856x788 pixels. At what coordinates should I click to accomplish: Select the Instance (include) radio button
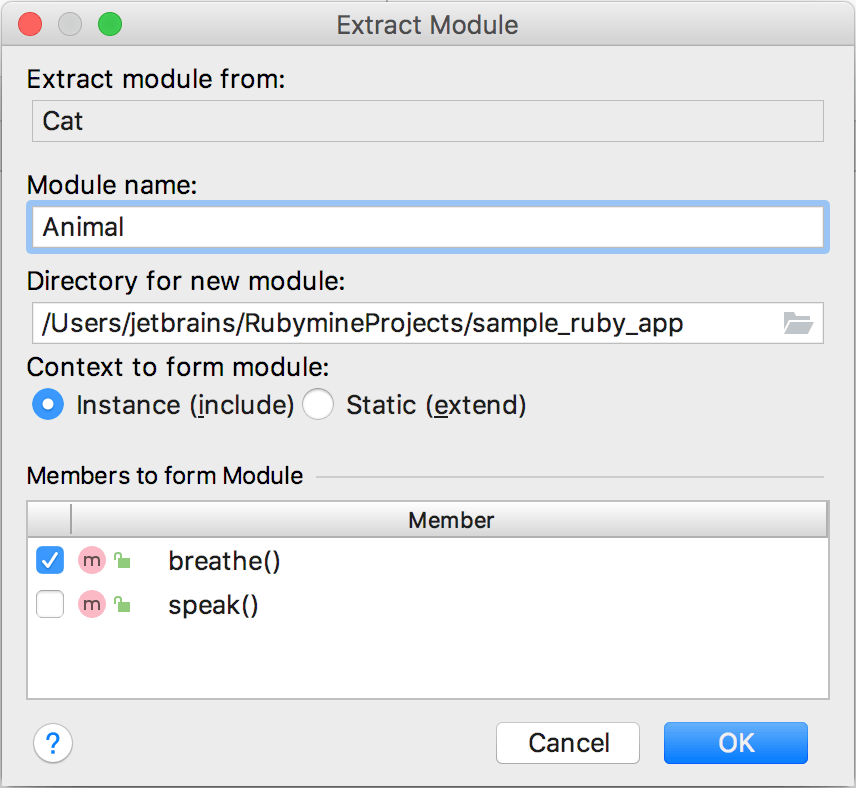coord(48,405)
